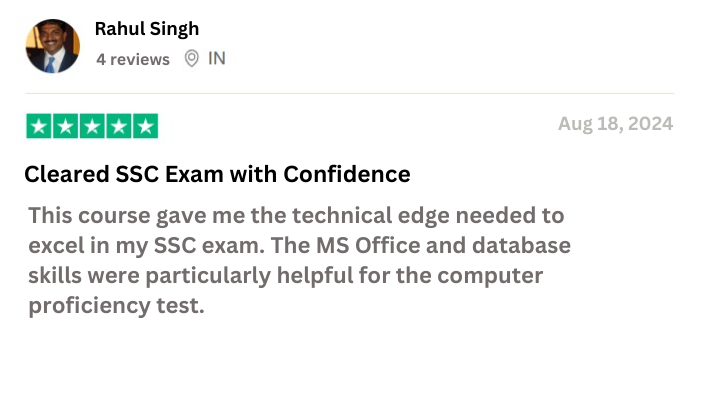Click the reviewer name Rahul Singh
The height and width of the screenshot is (396, 703).
click(147, 29)
